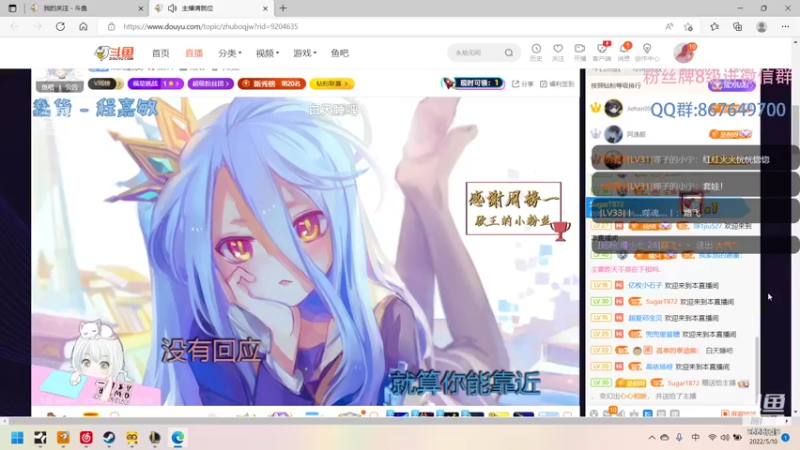This screenshot has width=800, height=450.
Task: Click the address bar URL
Action: 210,27
